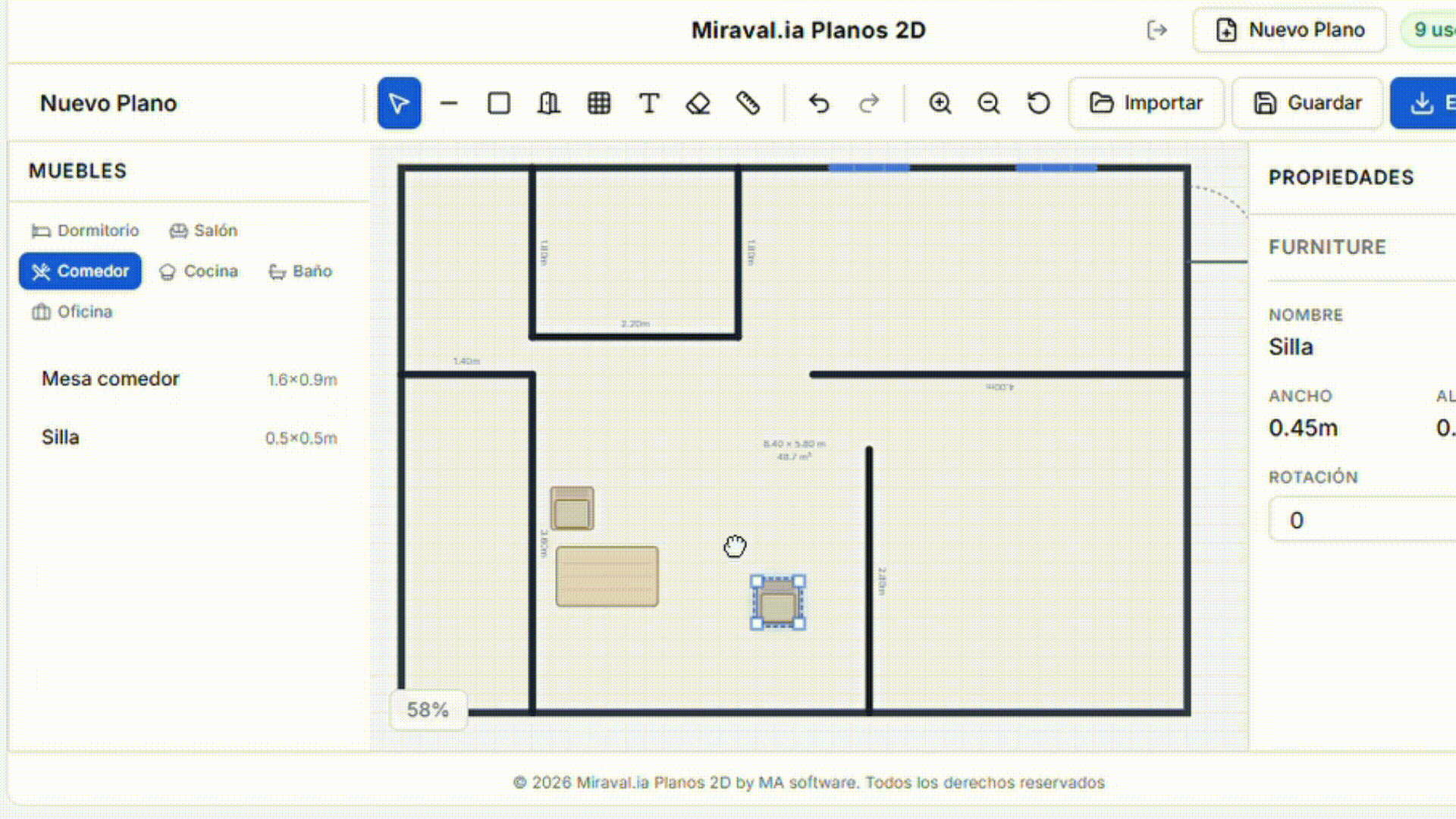This screenshot has height=819, width=1456.
Task: Click the 58% zoom level indicator
Action: click(x=428, y=710)
